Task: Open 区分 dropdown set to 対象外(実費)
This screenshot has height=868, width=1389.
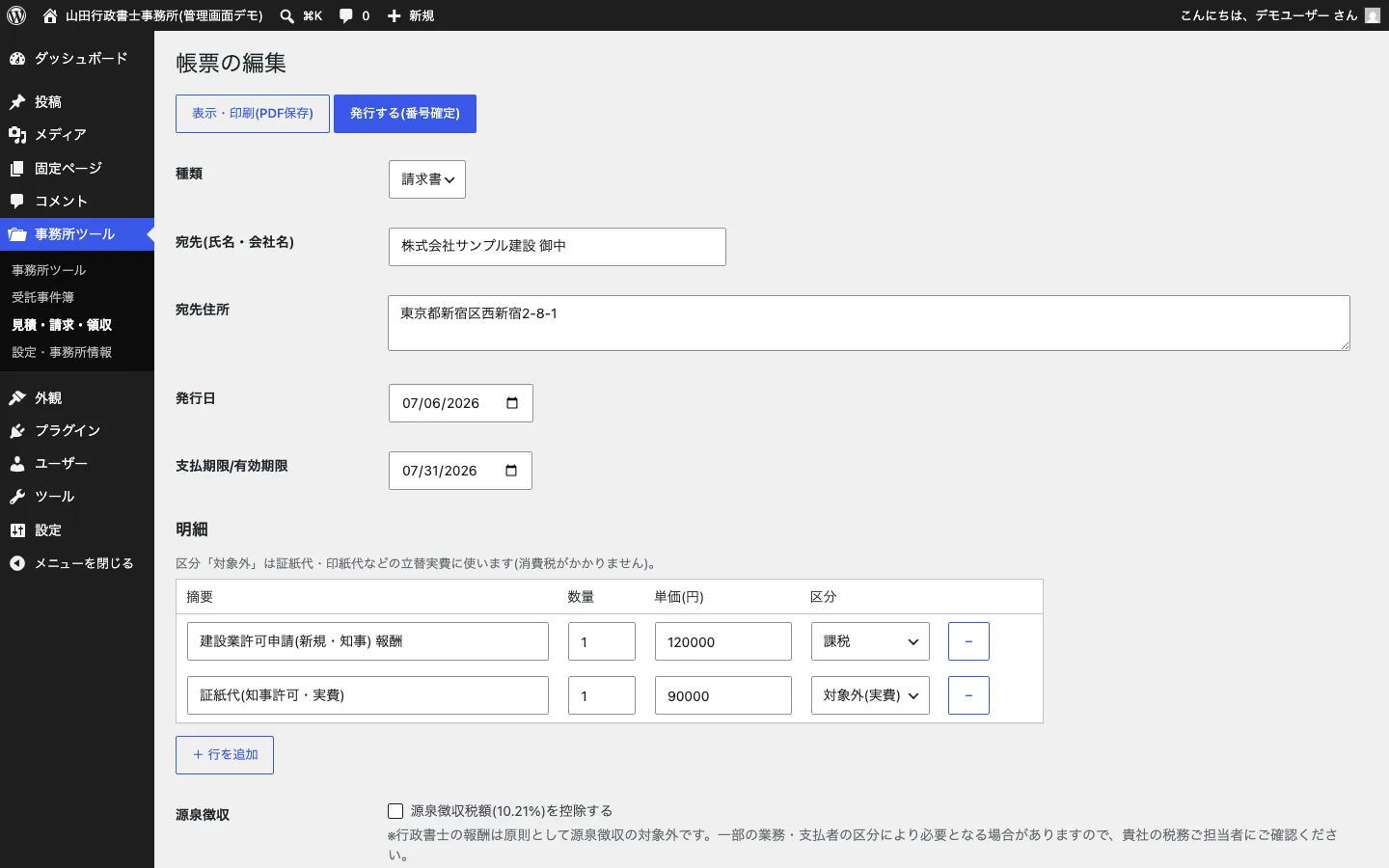Action: tap(870, 695)
